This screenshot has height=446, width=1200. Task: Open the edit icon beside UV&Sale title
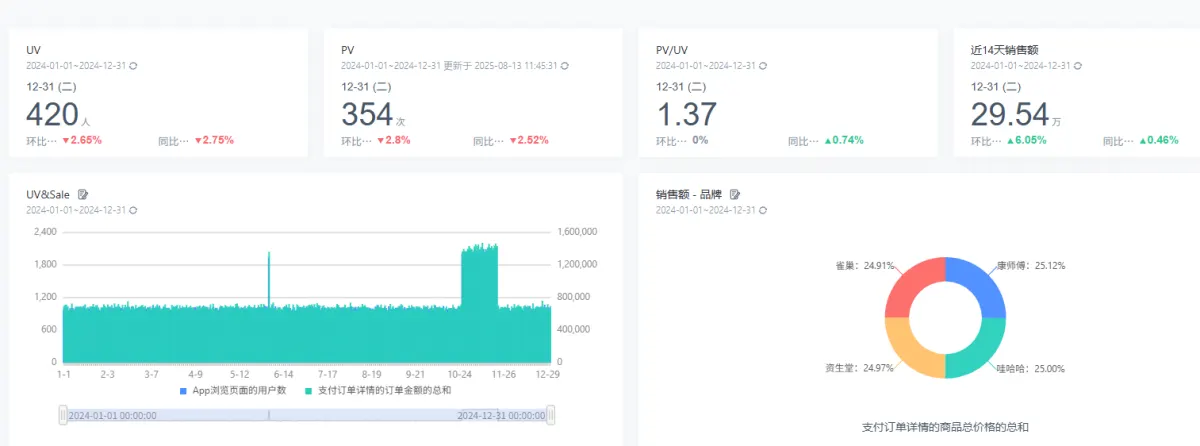click(83, 194)
